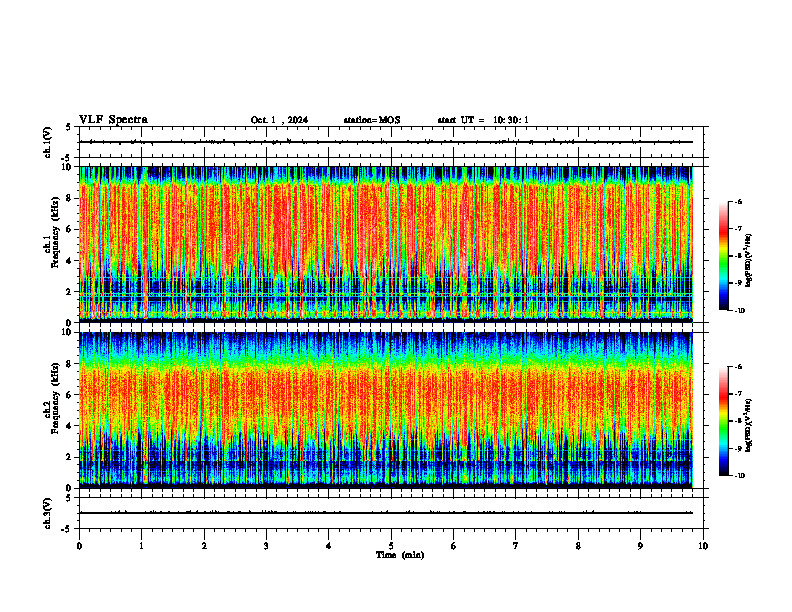Click the ch.1 Frequency (kHz) axis label
The width and height of the screenshot is (792, 612).
[x=51, y=232]
